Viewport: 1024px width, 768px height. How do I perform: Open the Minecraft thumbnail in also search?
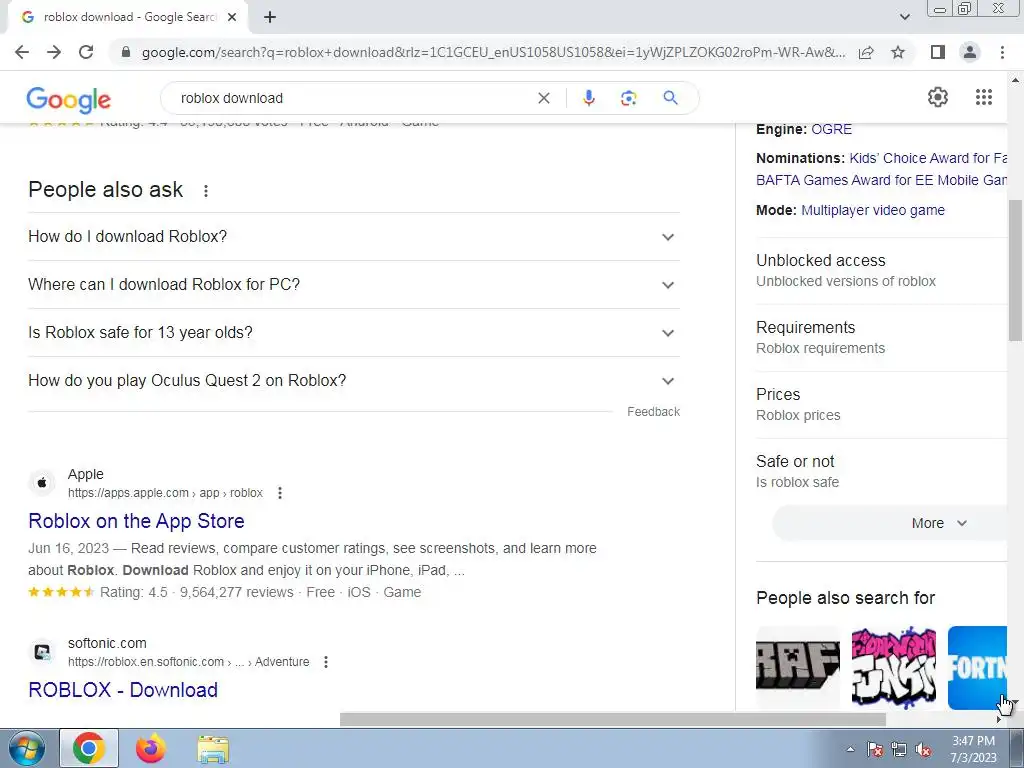pyautogui.click(x=798, y=667)
